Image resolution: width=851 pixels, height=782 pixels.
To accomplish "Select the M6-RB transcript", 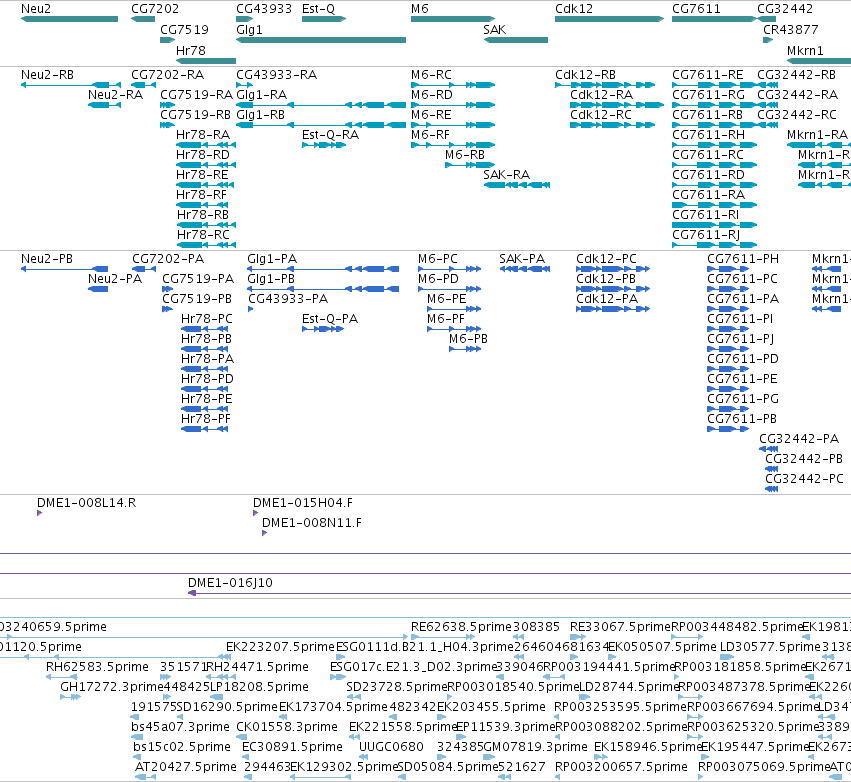I will tap(470, 165).
